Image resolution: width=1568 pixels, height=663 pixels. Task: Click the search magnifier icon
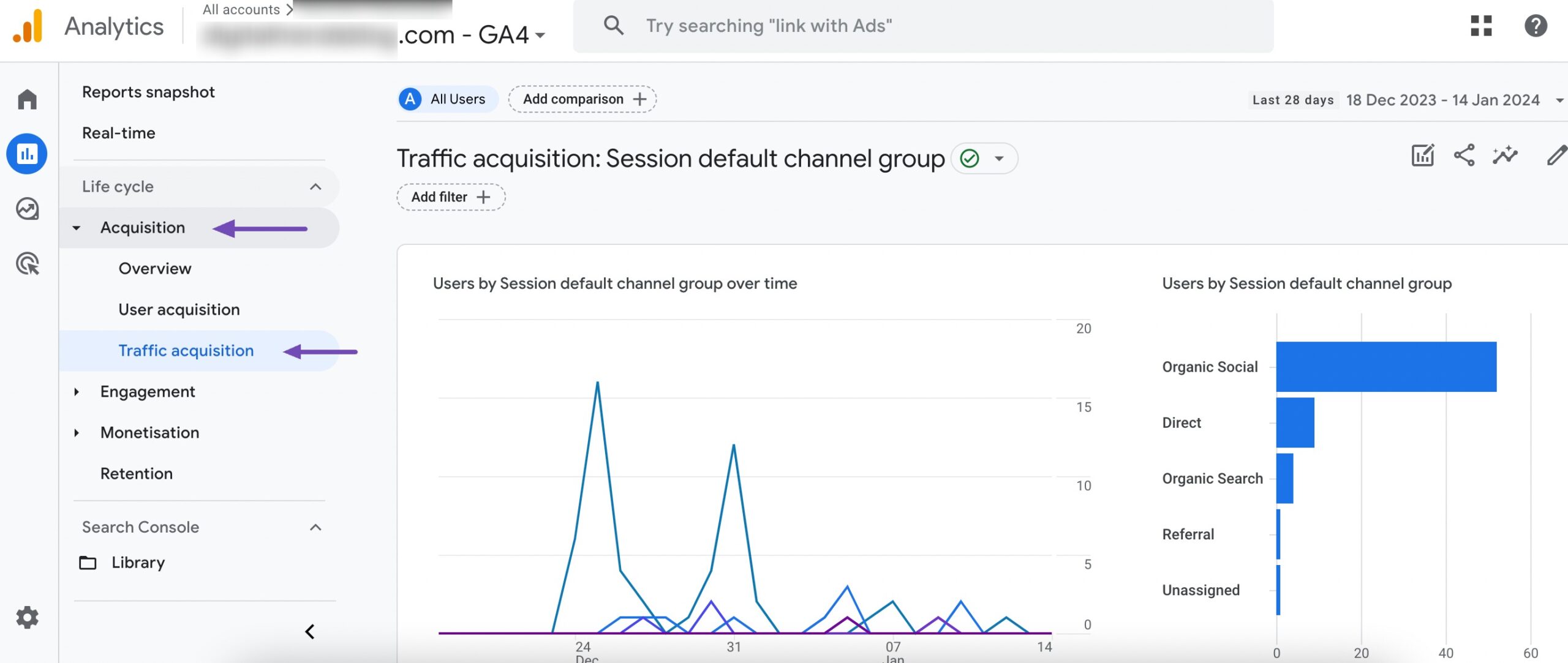point(613,26)
